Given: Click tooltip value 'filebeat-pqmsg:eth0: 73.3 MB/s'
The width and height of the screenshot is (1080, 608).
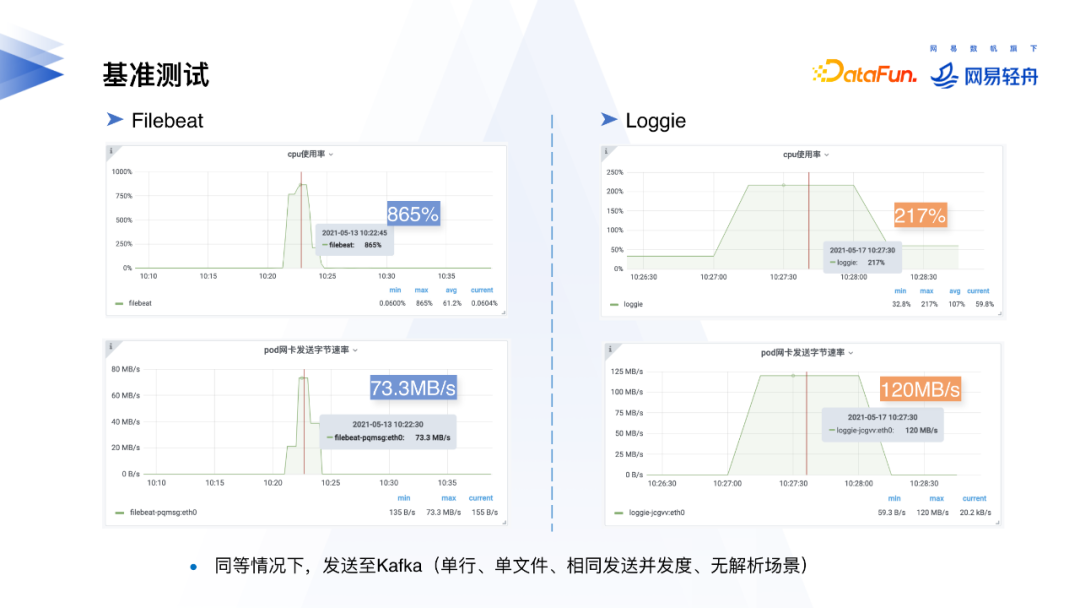Looking at the screenshot, I should pyautogui.click(x=389, y=437).
